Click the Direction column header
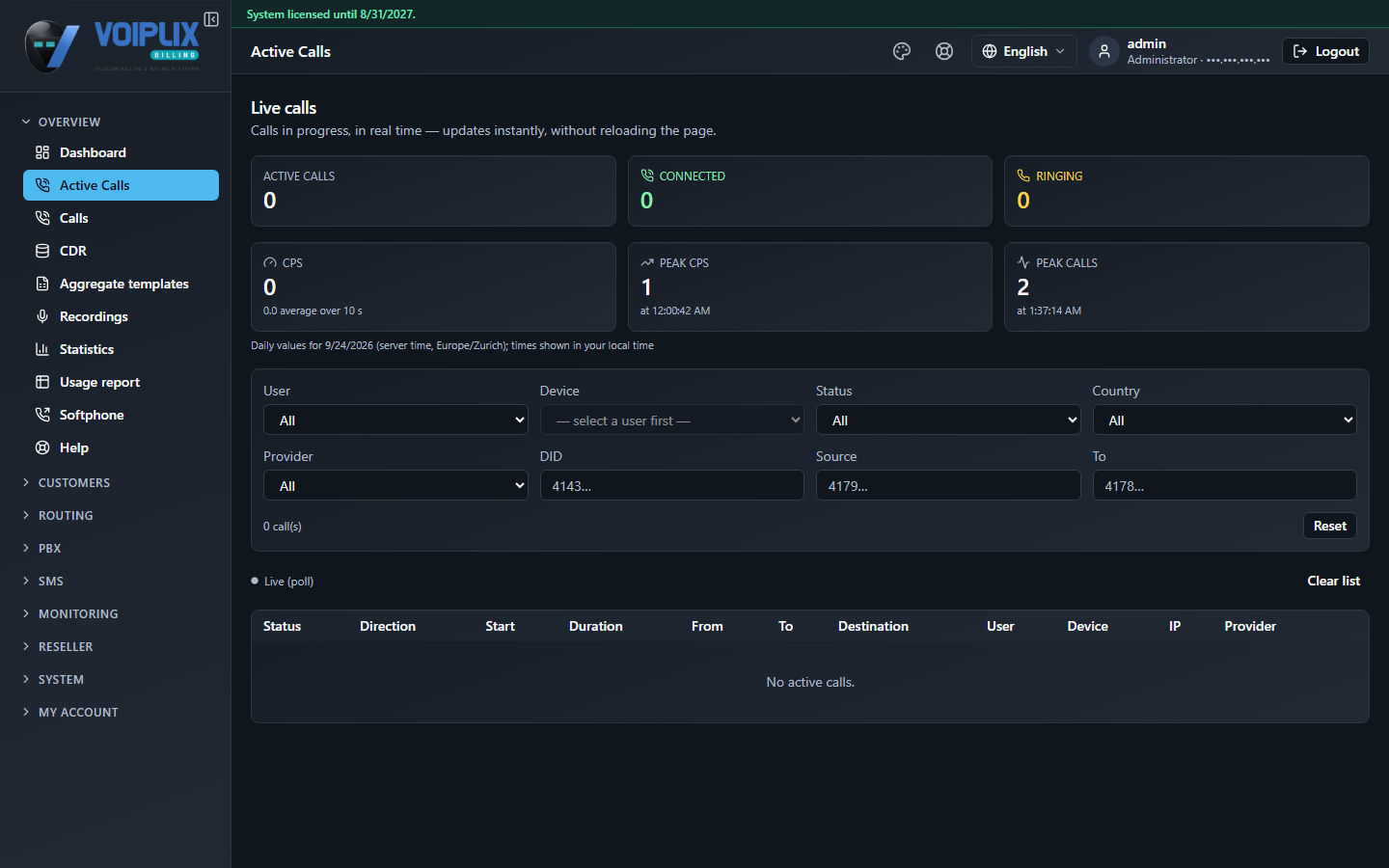Image resolution: width=1389 pixels, height=868 pixels. (x=388, y=626)
